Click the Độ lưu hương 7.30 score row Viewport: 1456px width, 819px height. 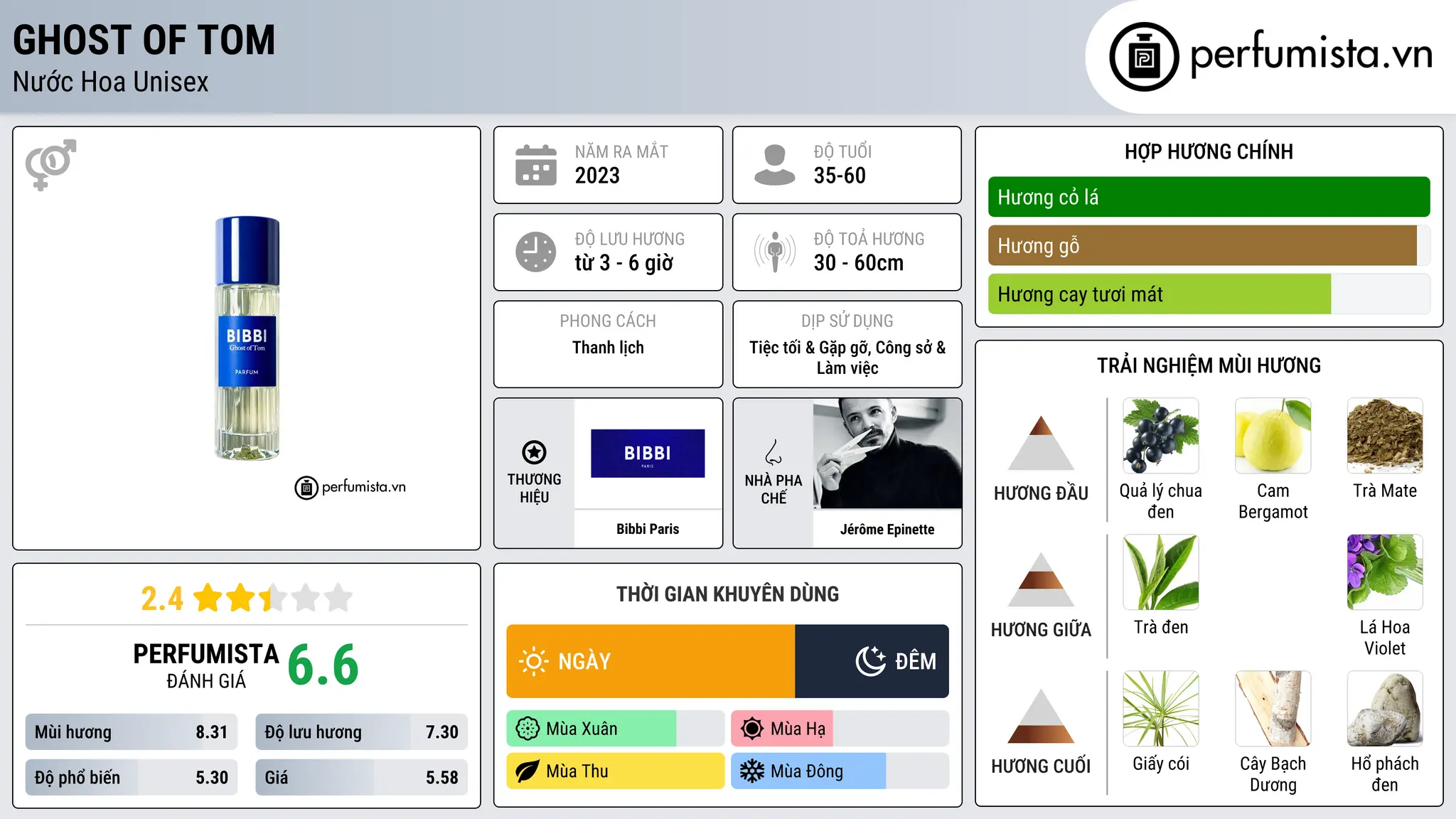click(x=361, y=732)
